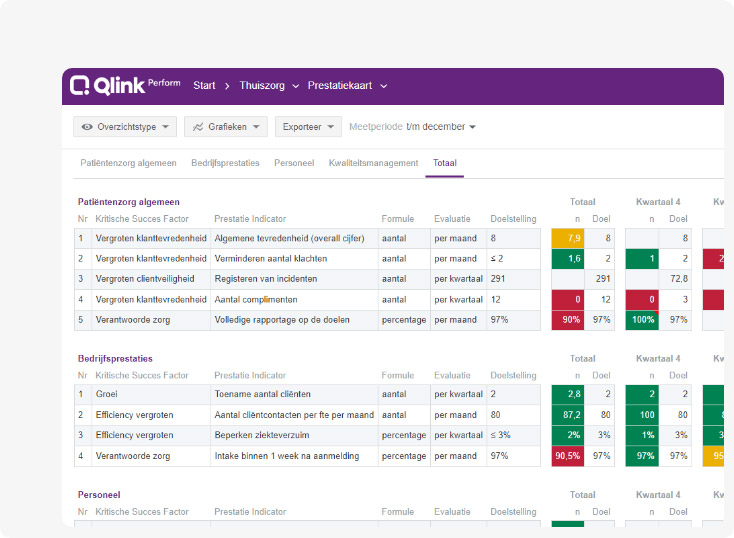
Task: Click 'Algemene tevredenheid (overall cijfer)' indicator
Action: [289, 238]
